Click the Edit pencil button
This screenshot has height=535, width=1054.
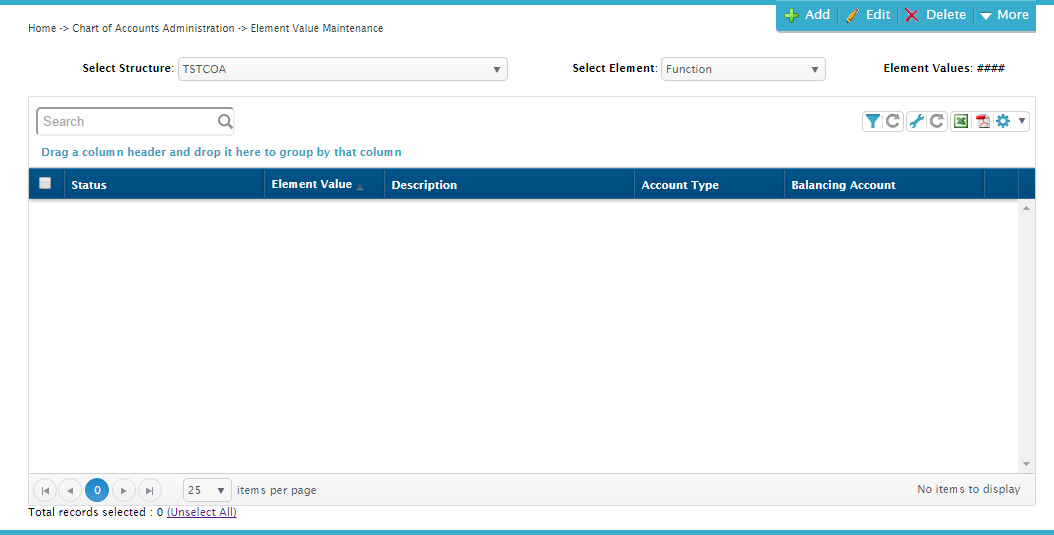point(868,15)
